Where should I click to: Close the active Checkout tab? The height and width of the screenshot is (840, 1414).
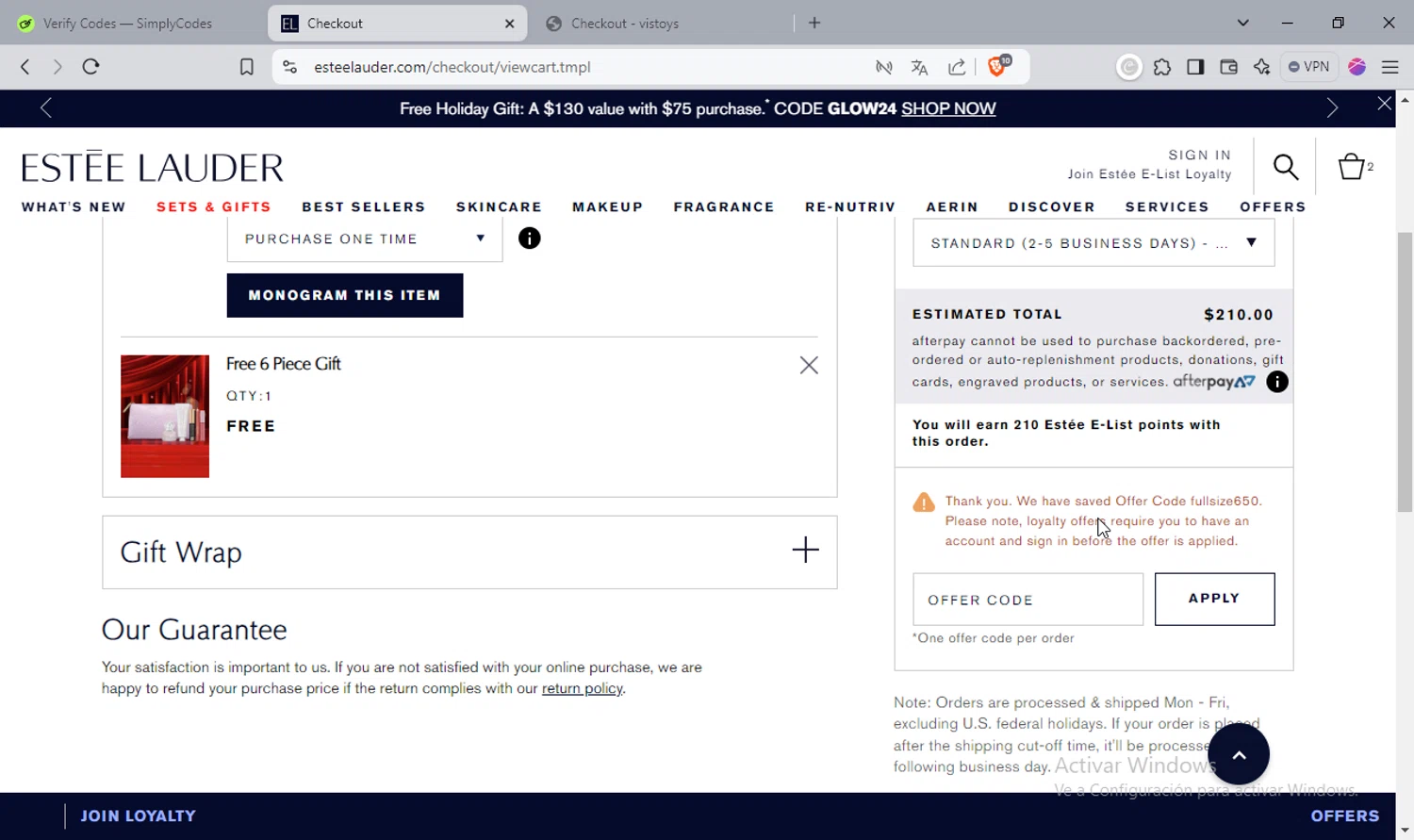510,24
